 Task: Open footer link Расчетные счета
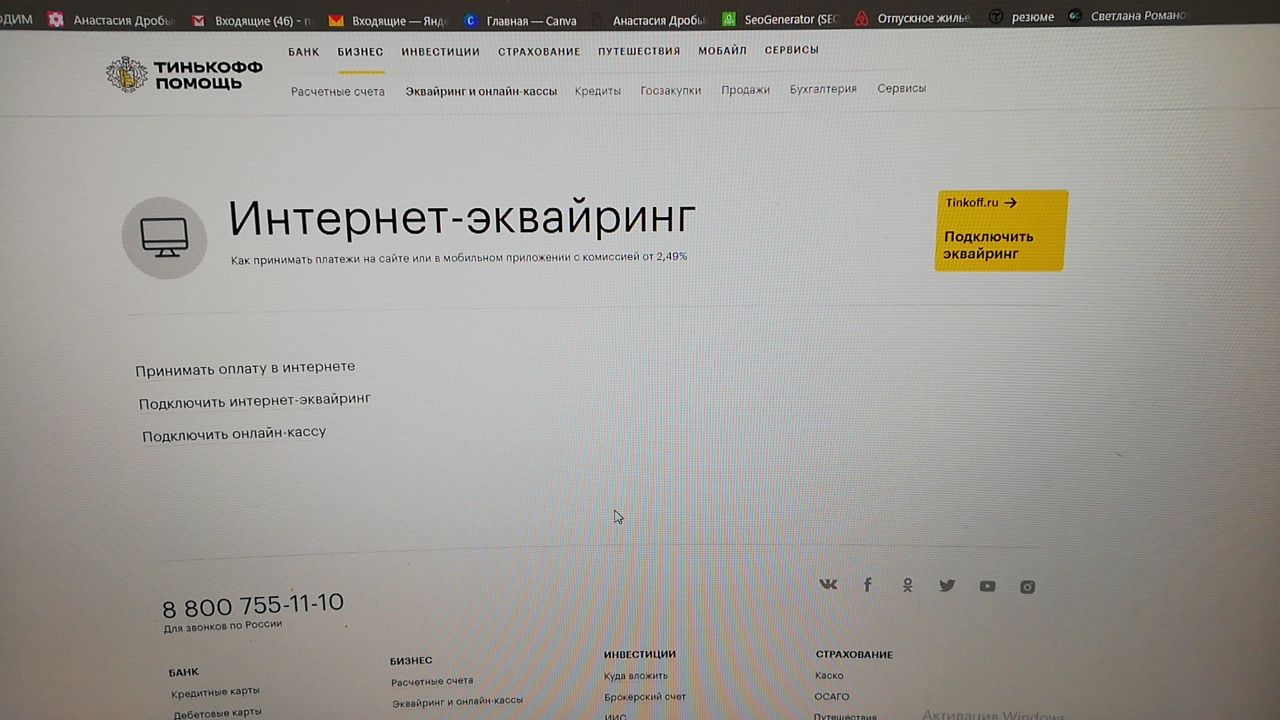432,681
